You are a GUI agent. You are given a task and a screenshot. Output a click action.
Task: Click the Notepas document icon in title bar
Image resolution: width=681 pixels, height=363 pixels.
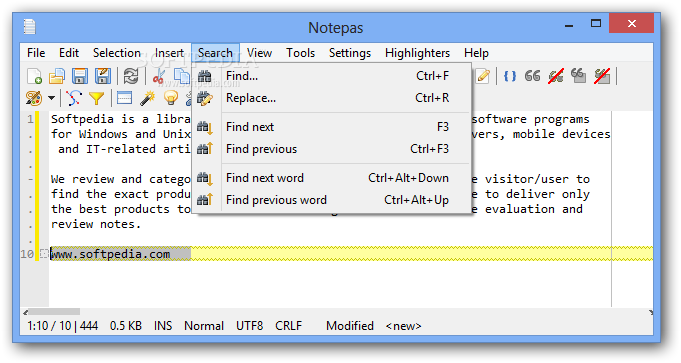click(x=30, y=26)
